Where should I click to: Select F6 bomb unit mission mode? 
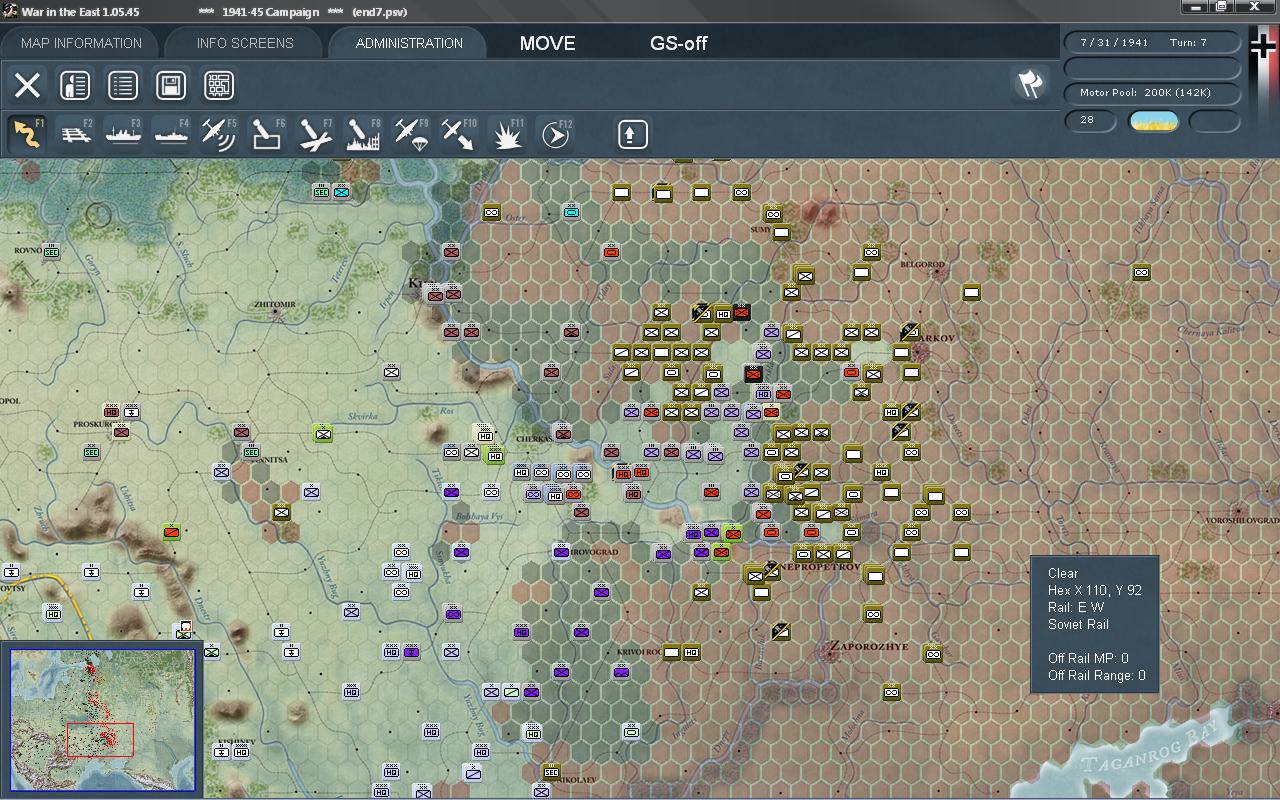[267, 134]
